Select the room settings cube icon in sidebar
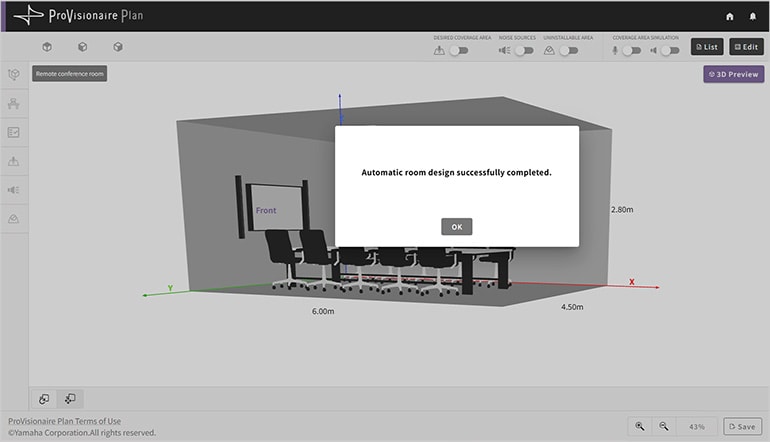Screen dimensions: 770x442 point(14,75)
